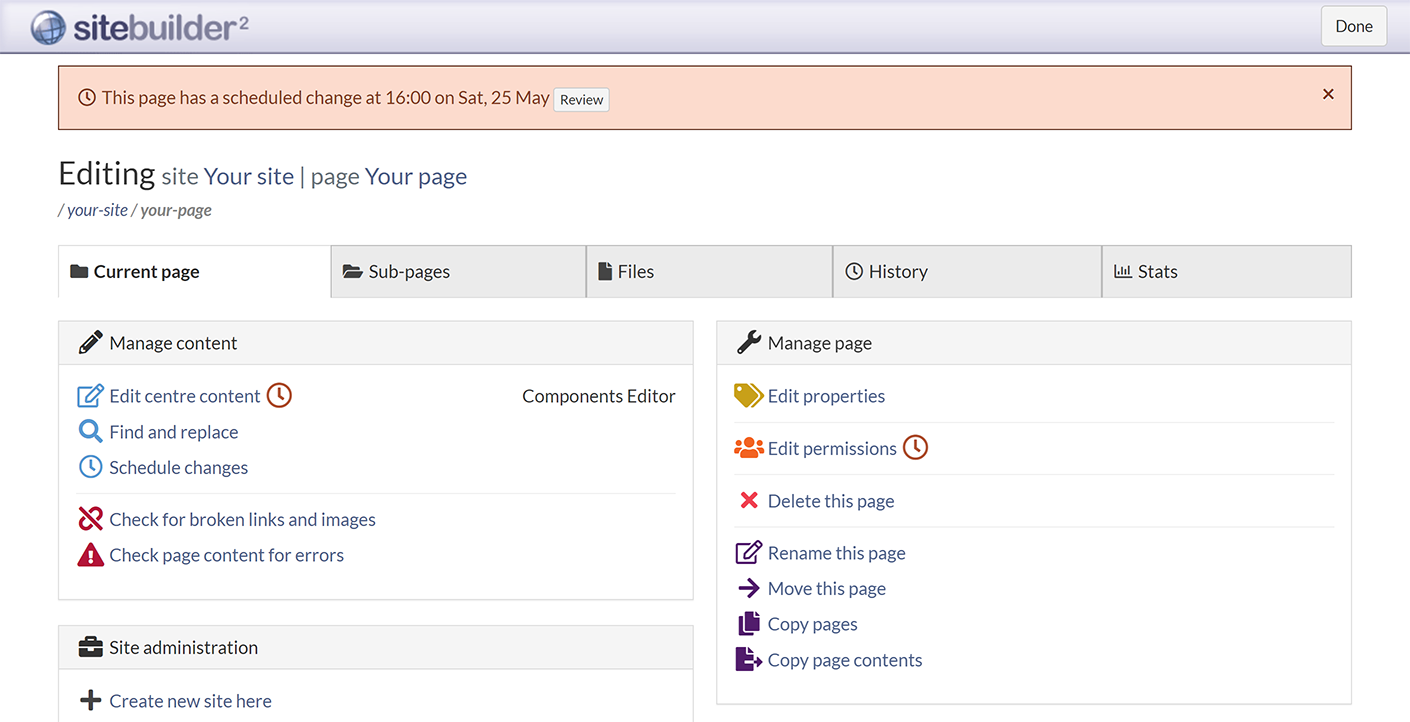
Task: Click the scheduled-change clock beside Edit permissions
Action: tap(915, 448)
